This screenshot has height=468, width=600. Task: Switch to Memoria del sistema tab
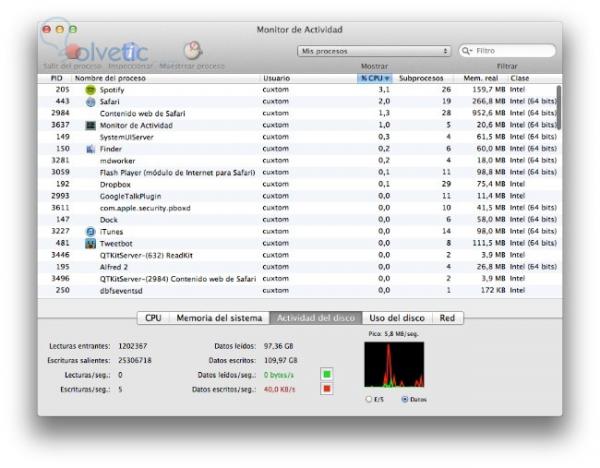(219, 318)
